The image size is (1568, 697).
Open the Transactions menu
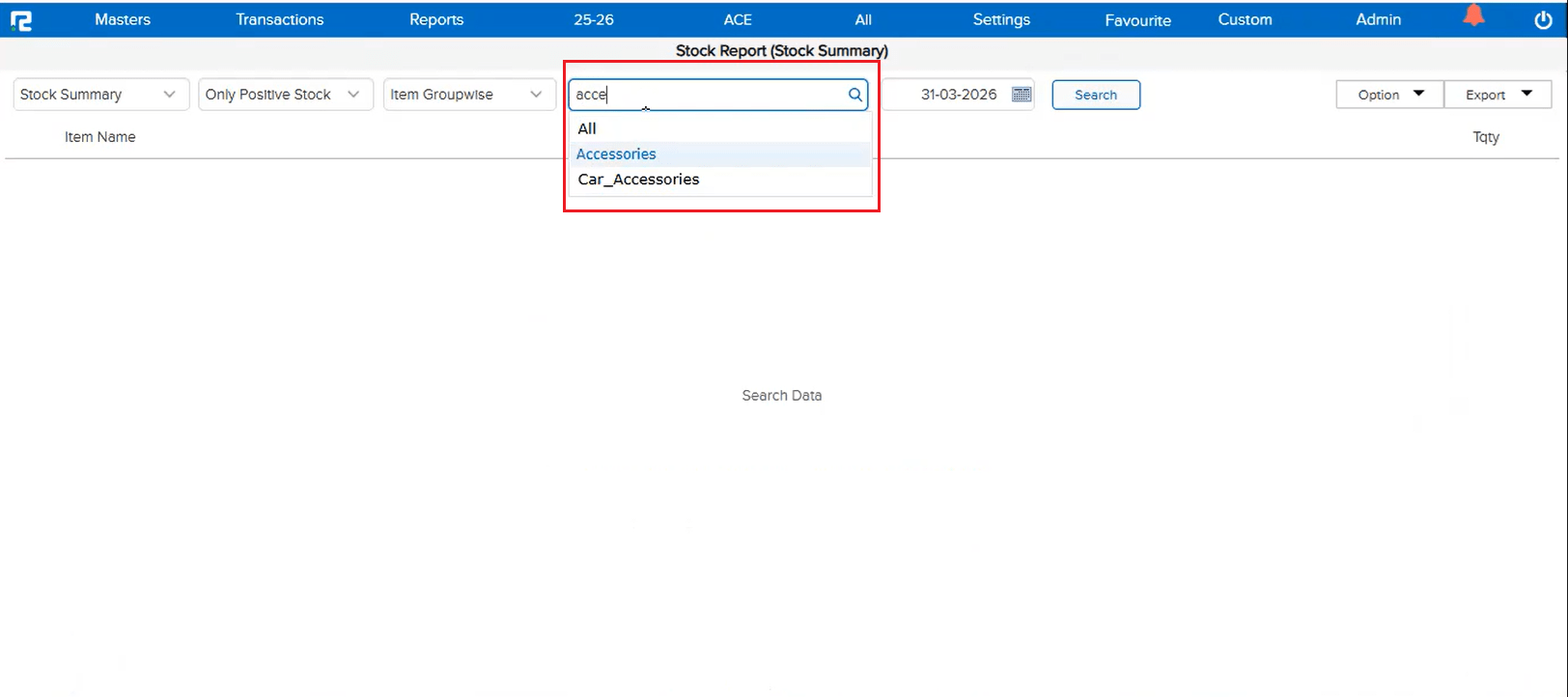(x=280, y=19)
